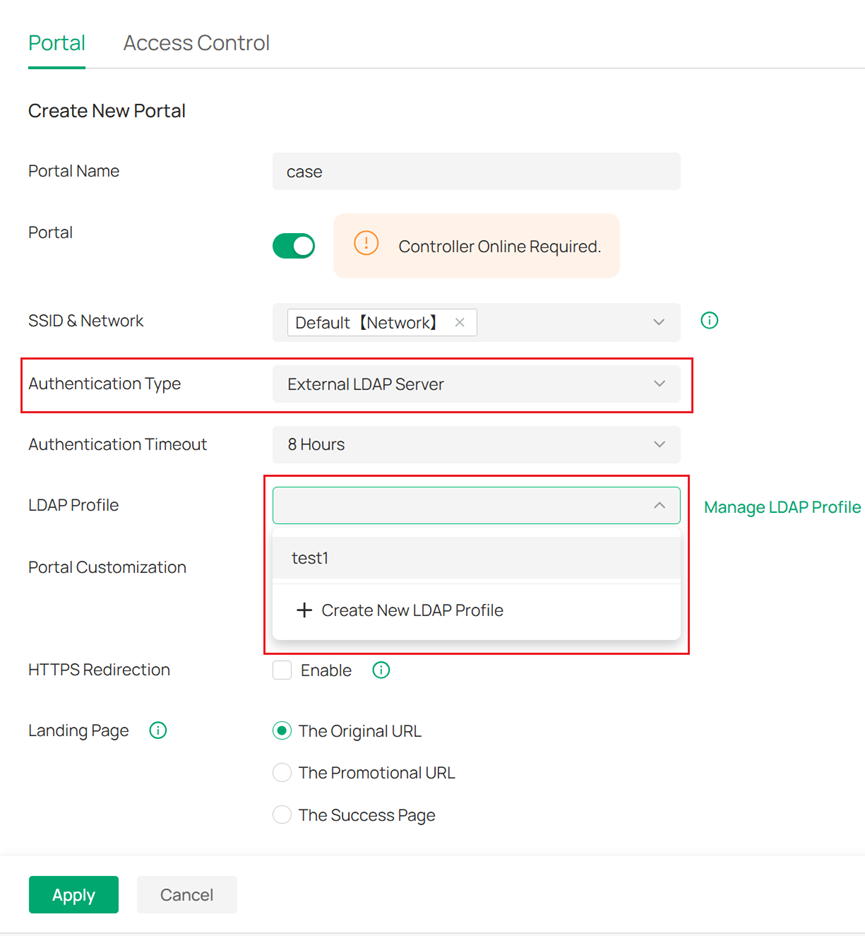Enable the HTTPS Redirection checkbox
865x936 pixels.
pos(282,670)
